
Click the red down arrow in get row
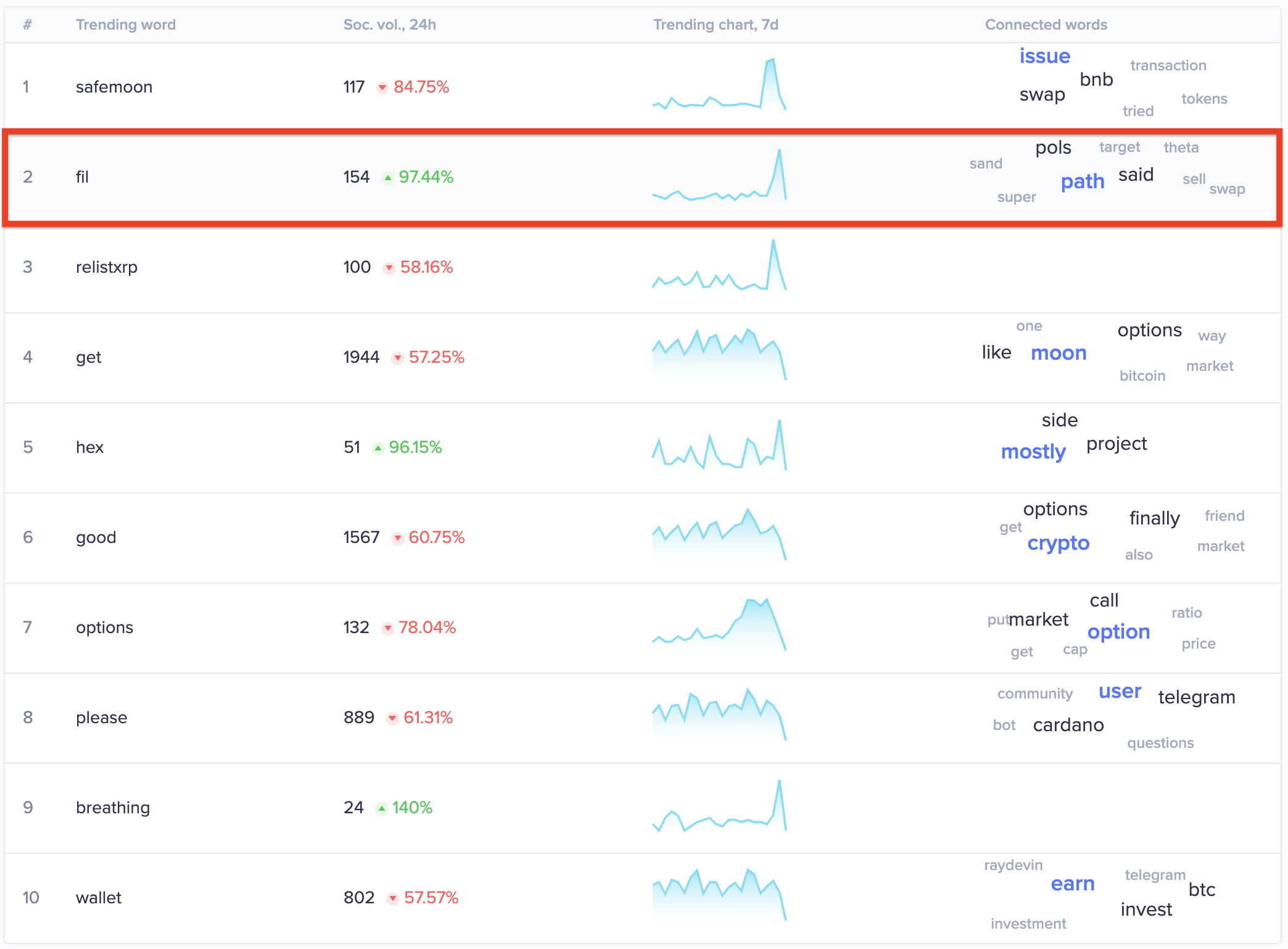398,358
